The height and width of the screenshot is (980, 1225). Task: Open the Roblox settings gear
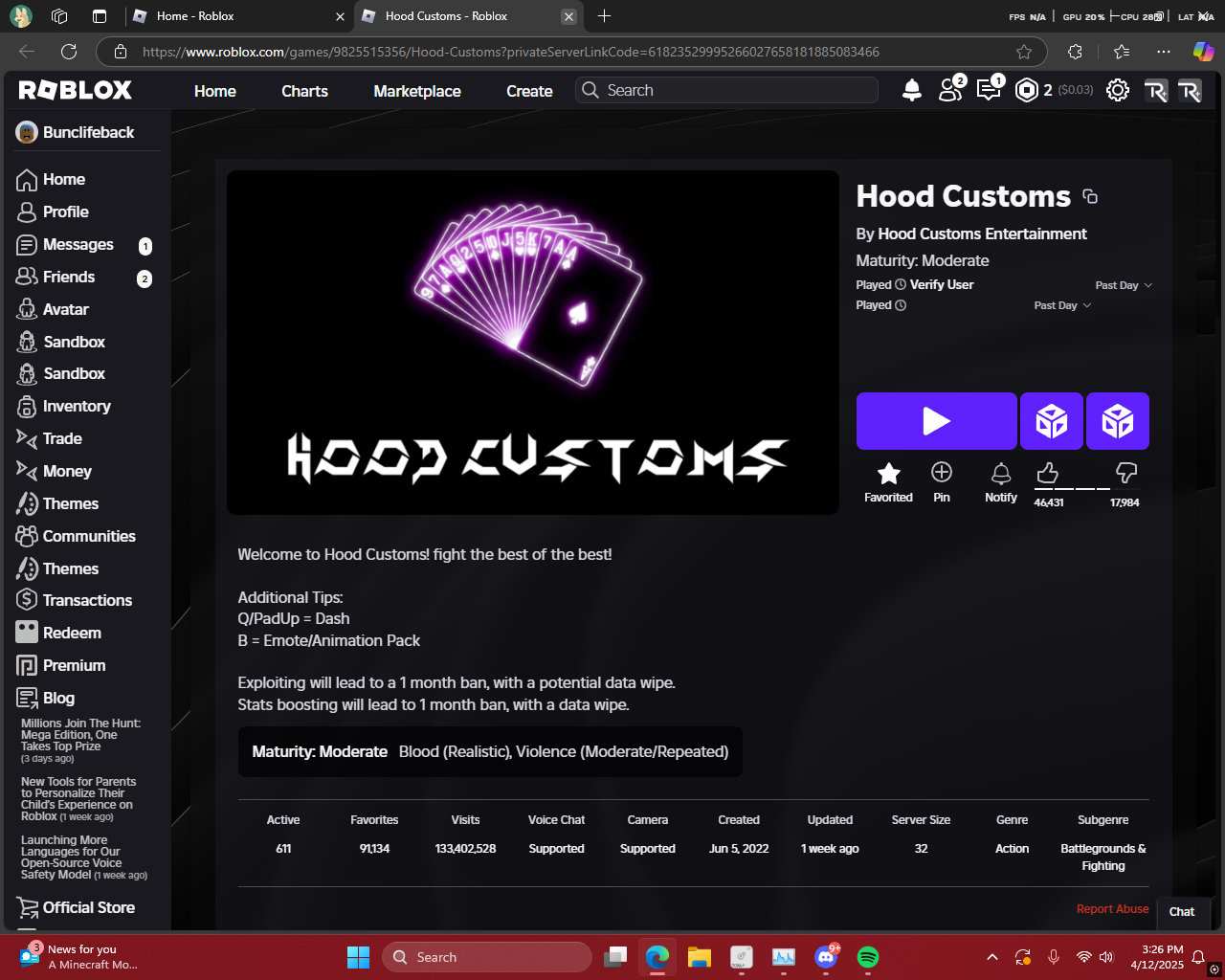1117,90
